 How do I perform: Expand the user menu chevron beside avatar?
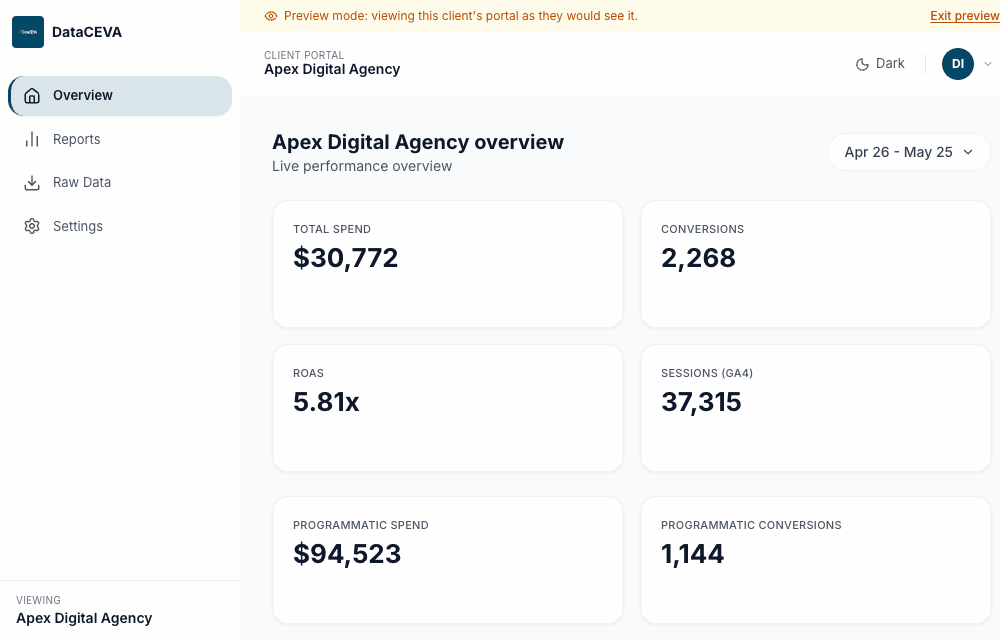pyautogui.click(x=988, y=64)
